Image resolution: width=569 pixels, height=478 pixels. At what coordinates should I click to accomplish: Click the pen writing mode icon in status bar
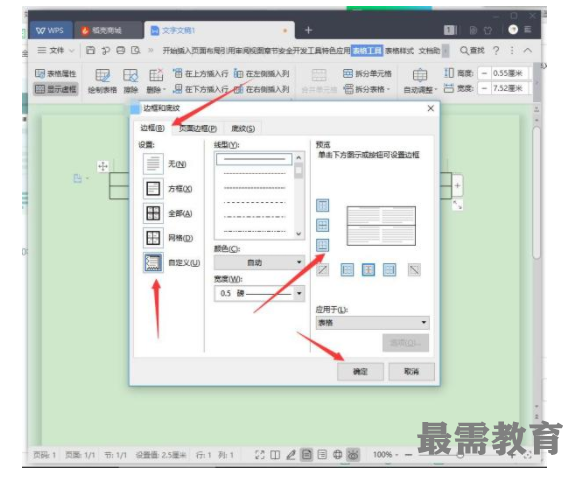tap(291, 454)
